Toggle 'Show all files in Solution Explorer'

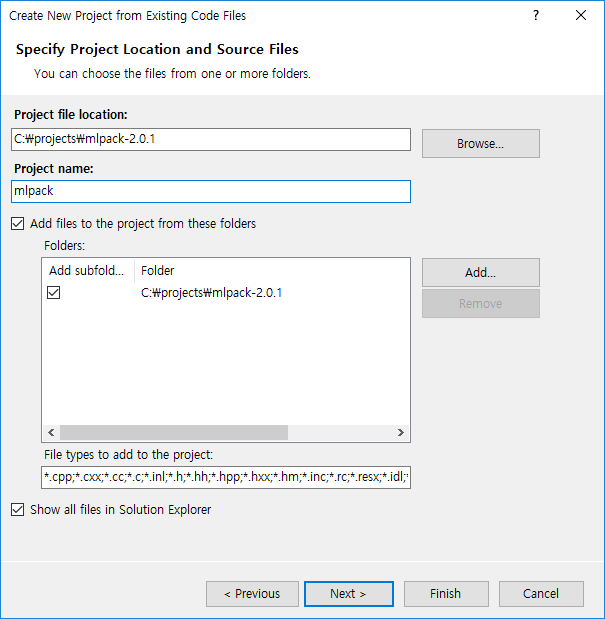pos(18,510)
